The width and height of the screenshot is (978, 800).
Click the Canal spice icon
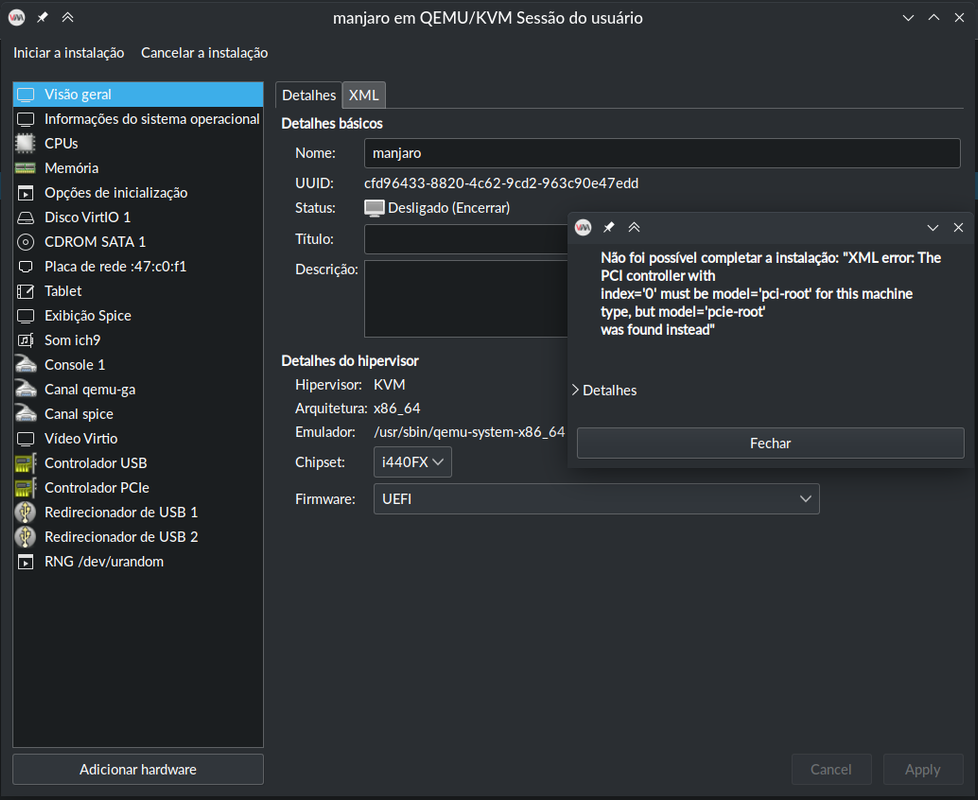click(26, 414)
